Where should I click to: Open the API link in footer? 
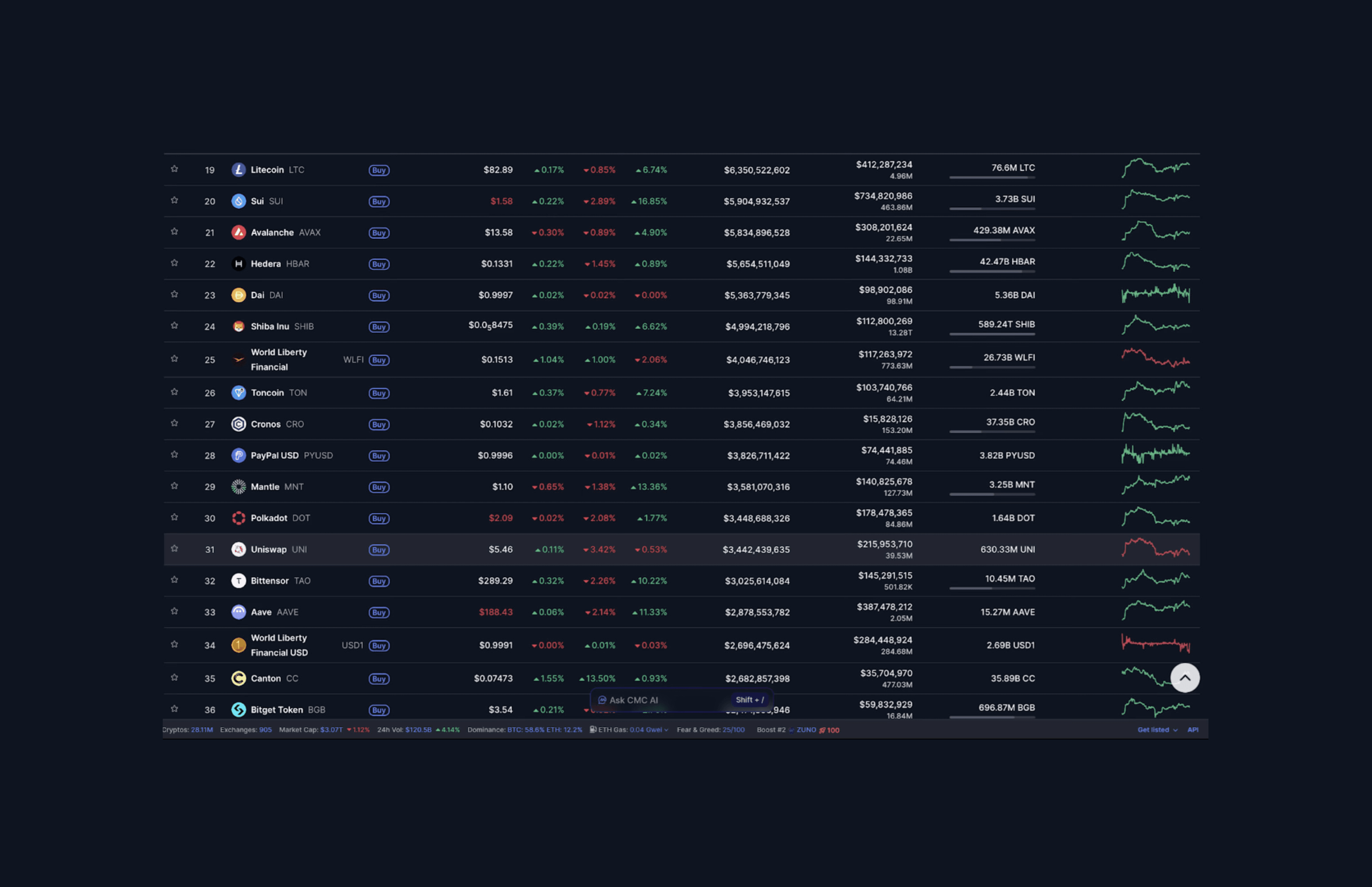[1192, 730]
